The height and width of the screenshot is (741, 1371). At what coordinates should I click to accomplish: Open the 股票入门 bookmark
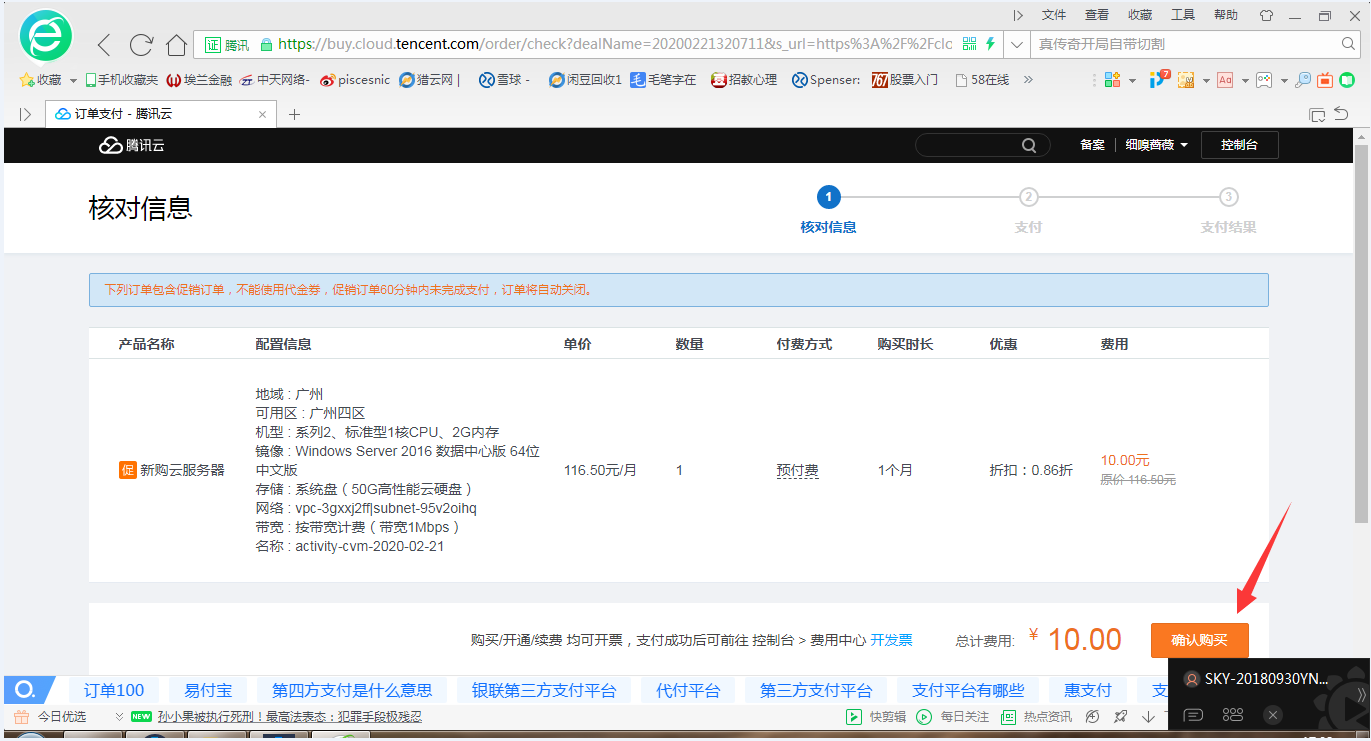[905, 80]
